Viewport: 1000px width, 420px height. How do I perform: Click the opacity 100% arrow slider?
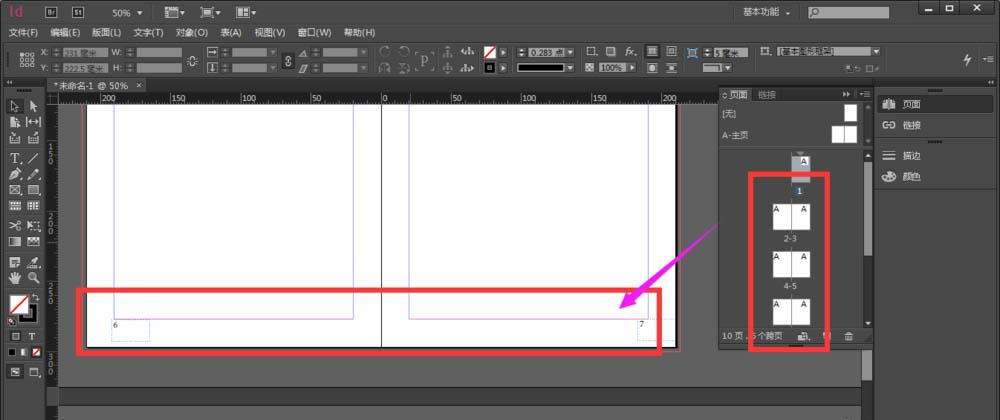coord(632,68)
